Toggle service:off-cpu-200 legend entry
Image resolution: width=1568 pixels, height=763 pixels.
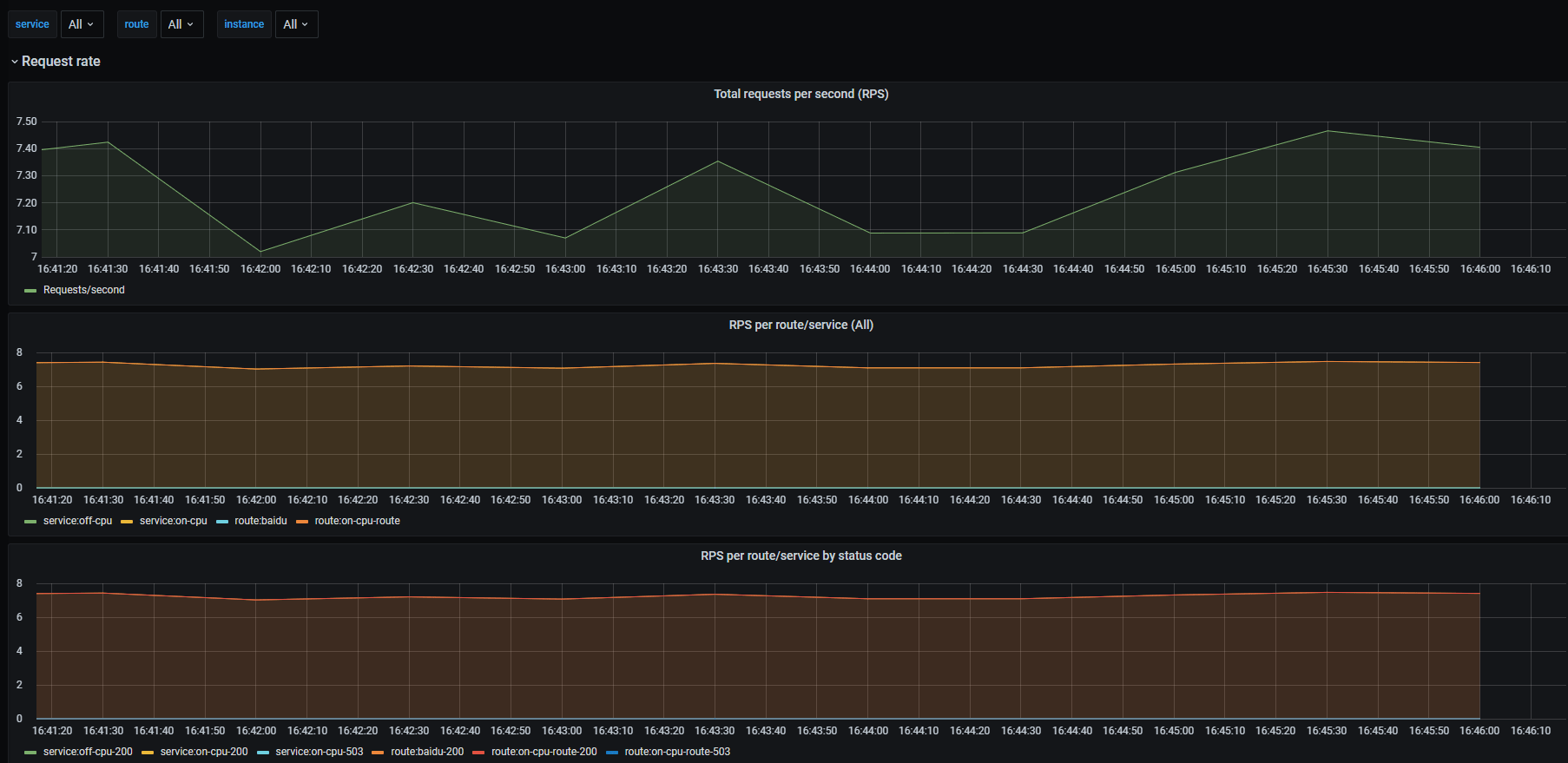(x=88, y=752)
